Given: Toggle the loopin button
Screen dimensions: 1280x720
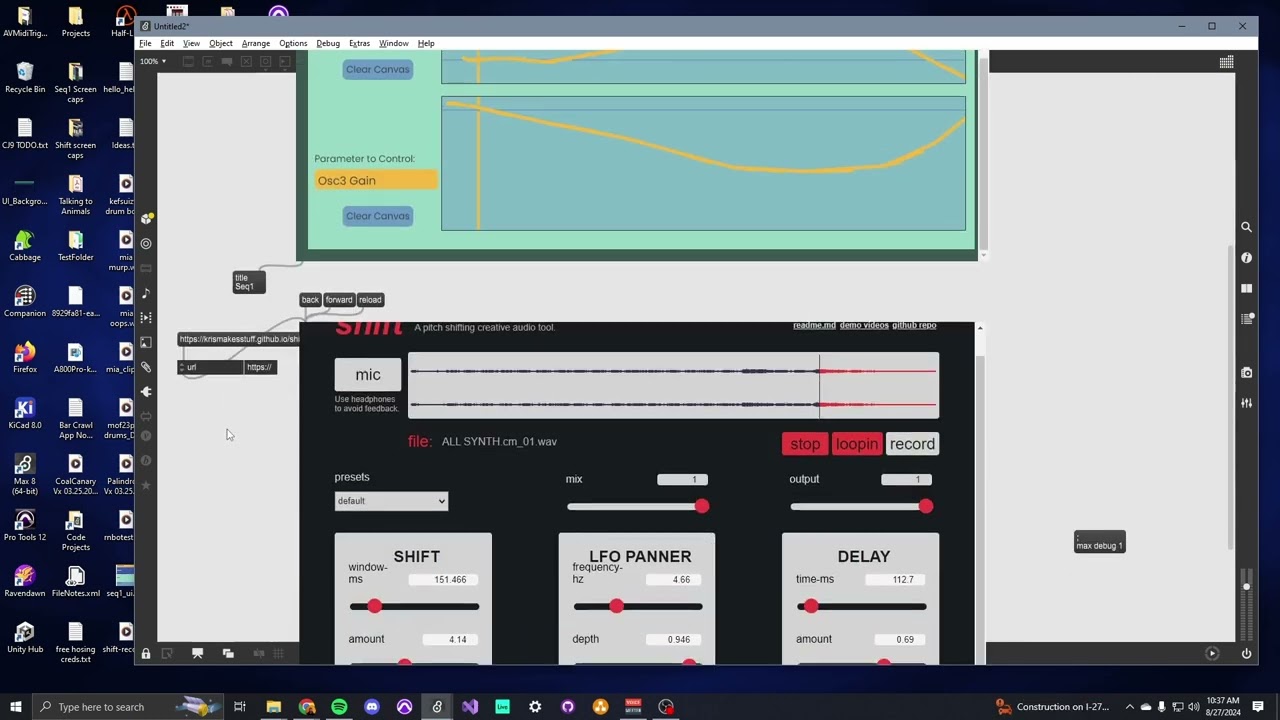Looking at the screenshot, I should coord(857,444).
